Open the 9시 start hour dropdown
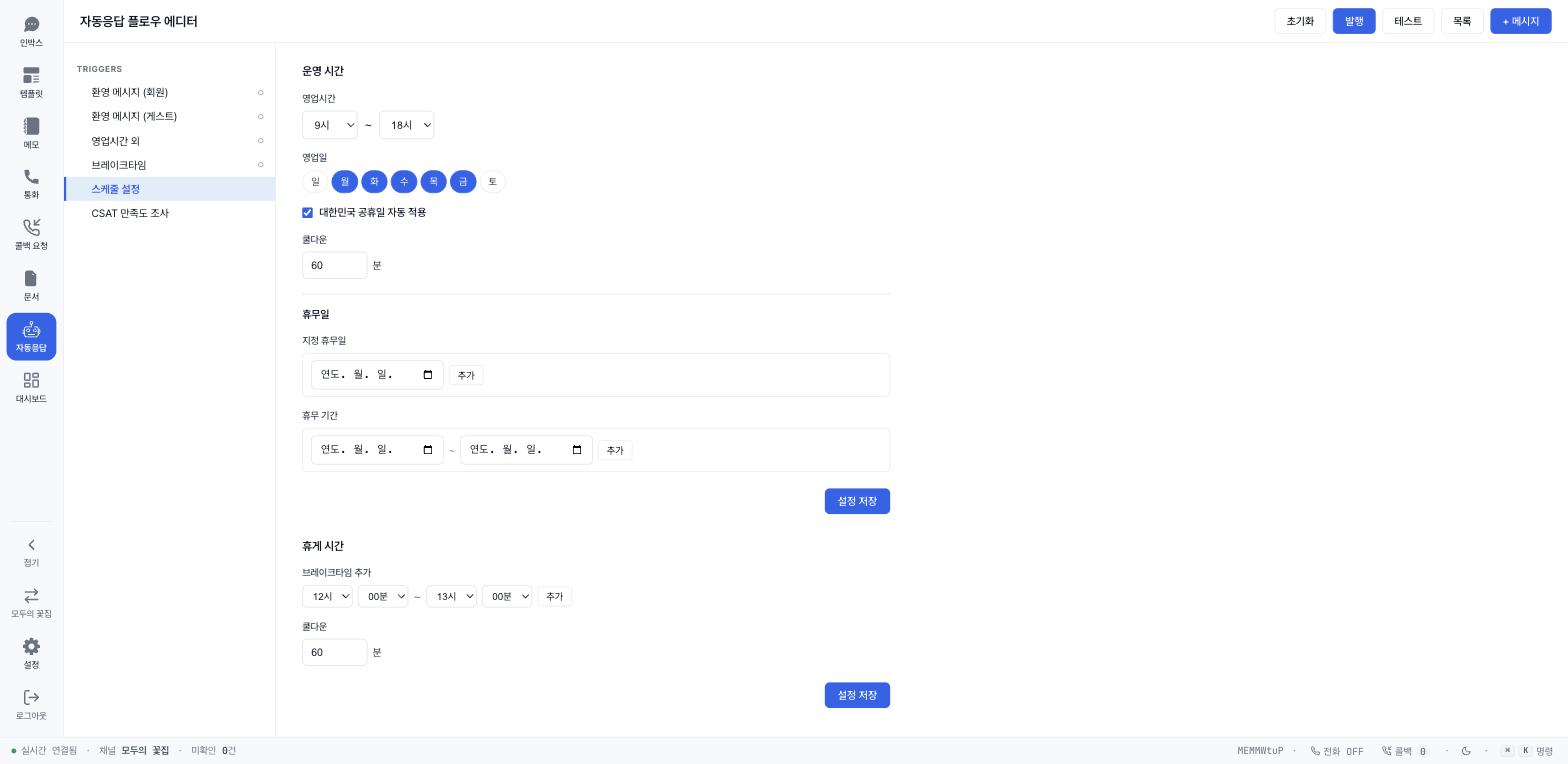 (x=330, y=125)
